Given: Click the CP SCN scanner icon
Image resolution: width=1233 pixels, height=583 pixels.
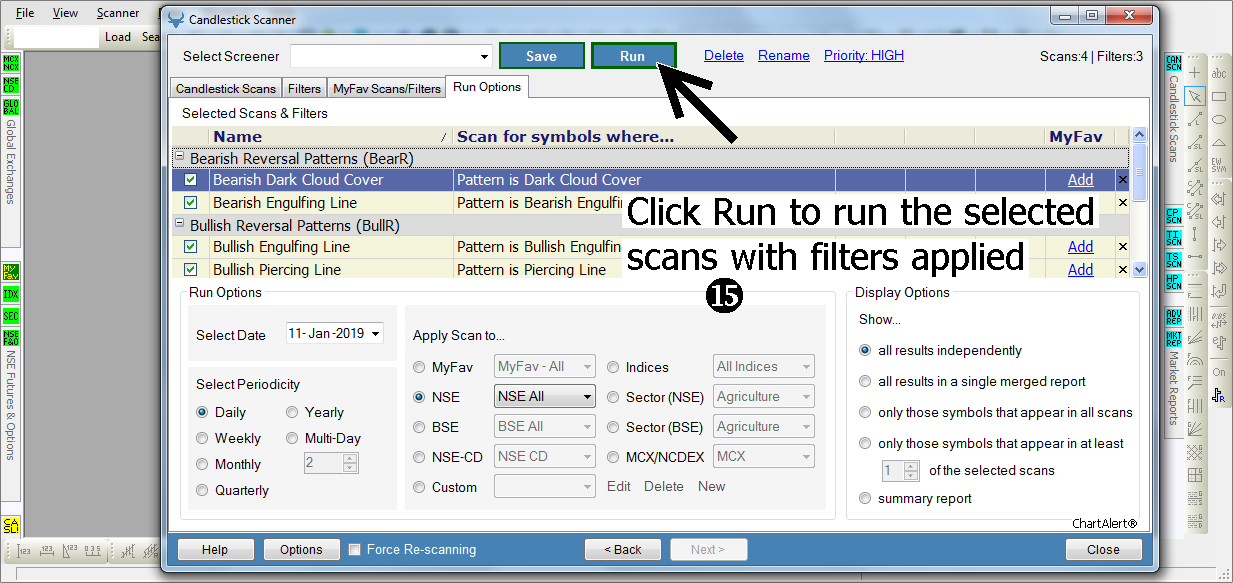Looking at the screenshot, I should pyautogui.click(x=1174, y=216).
